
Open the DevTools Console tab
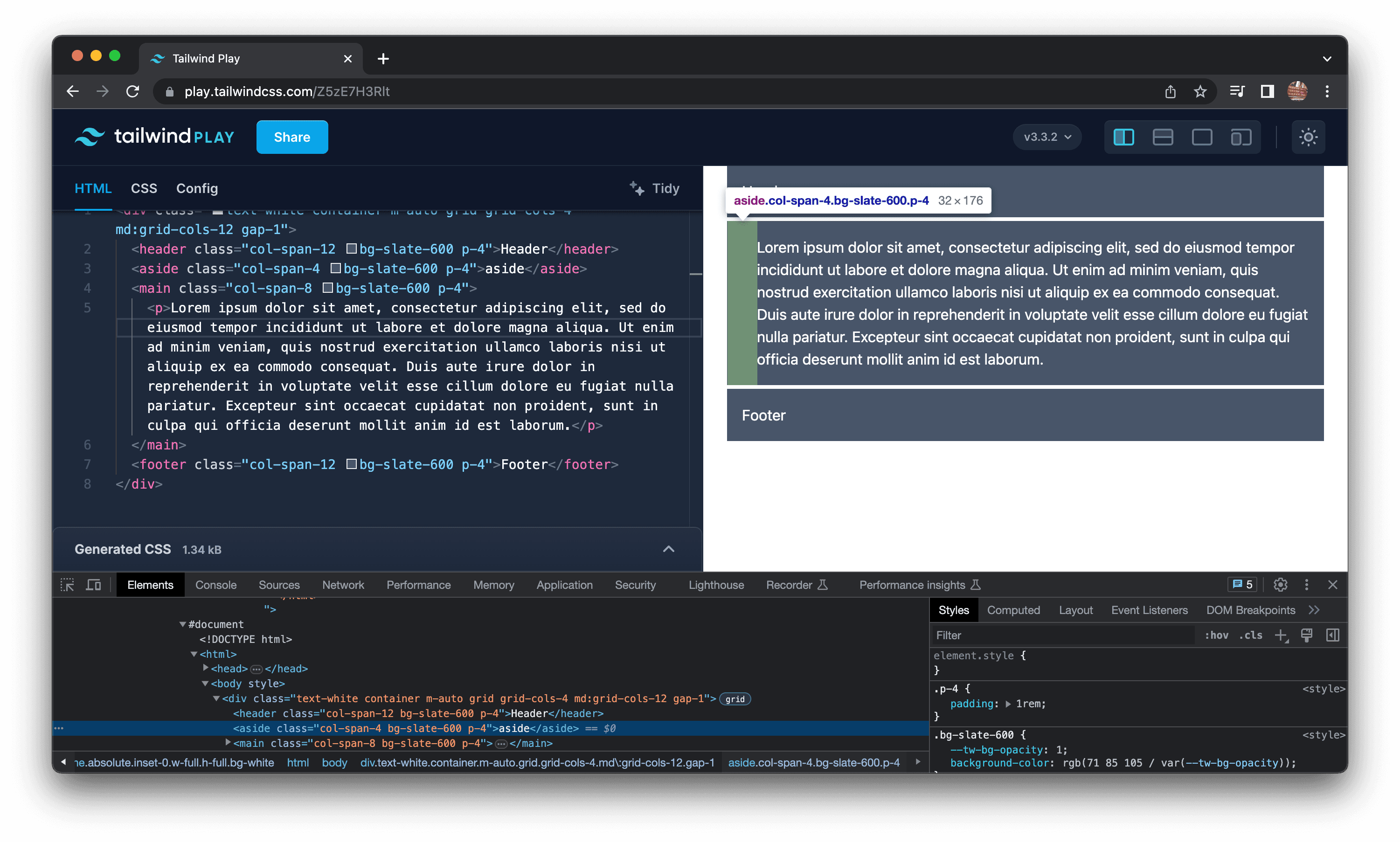tap(215, 585)
